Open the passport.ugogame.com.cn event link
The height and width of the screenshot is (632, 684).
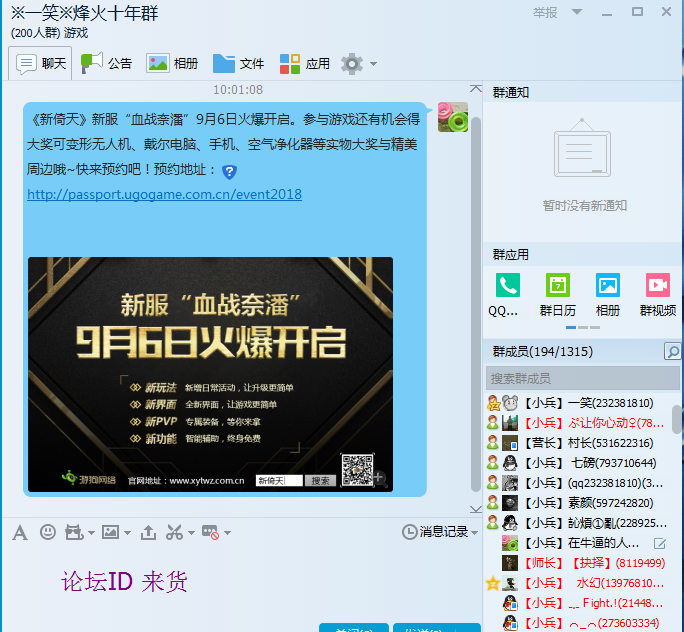[164, 194]
